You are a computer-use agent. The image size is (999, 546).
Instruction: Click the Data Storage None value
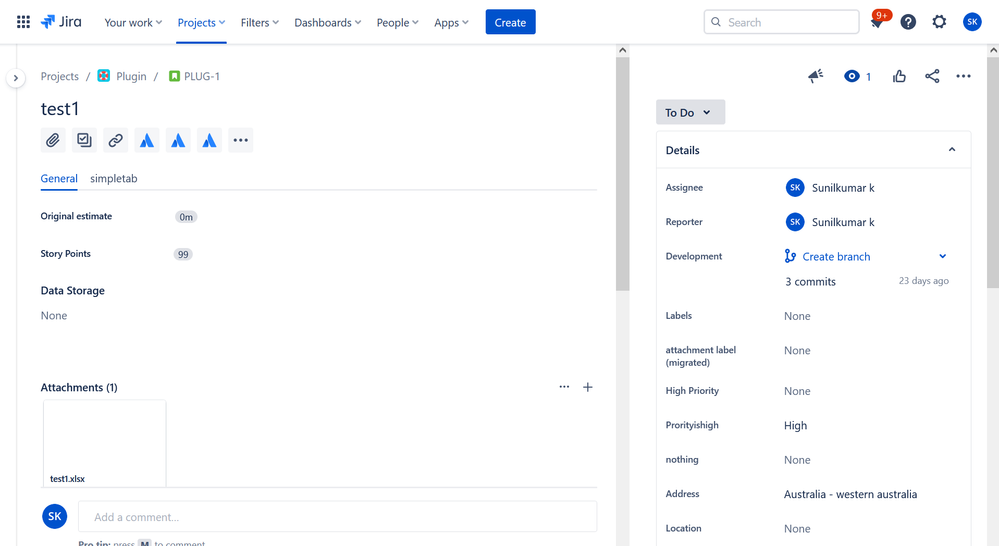[x=54, y=315]
